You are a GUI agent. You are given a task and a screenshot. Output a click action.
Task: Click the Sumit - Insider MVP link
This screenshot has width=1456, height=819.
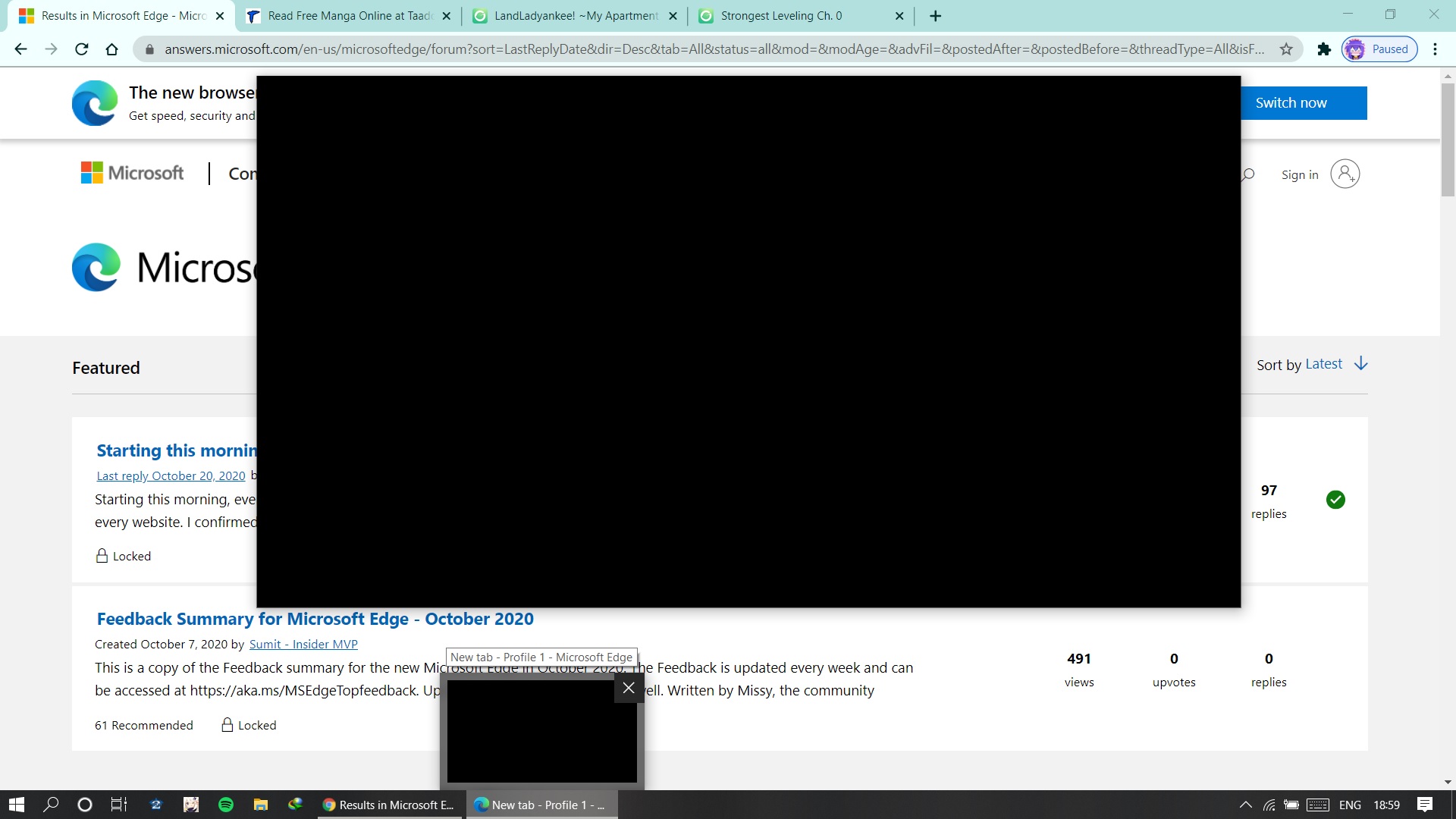click(303, 644)
